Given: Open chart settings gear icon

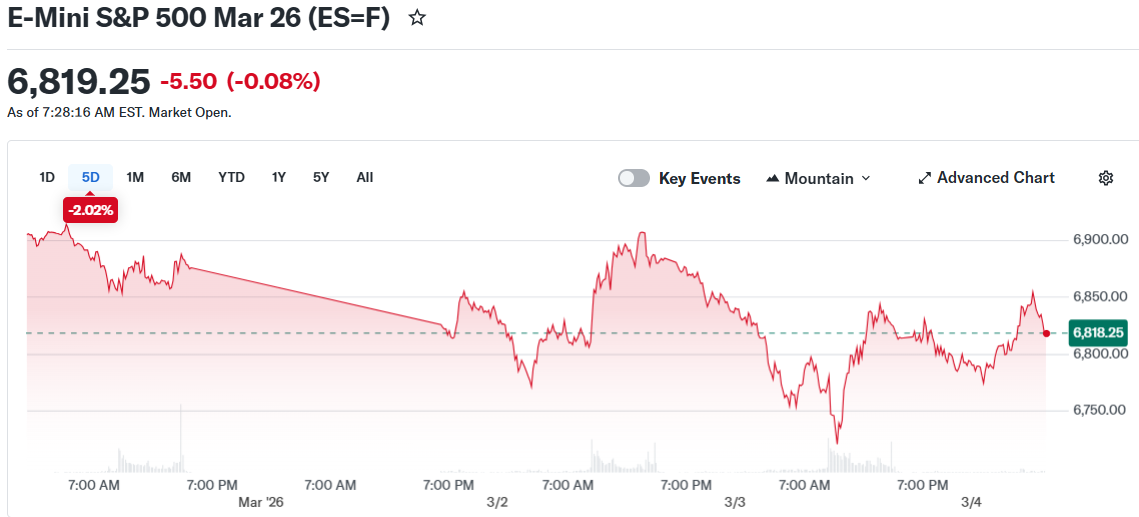Looking at the screenshot, I should click(x=1105, y=178).
